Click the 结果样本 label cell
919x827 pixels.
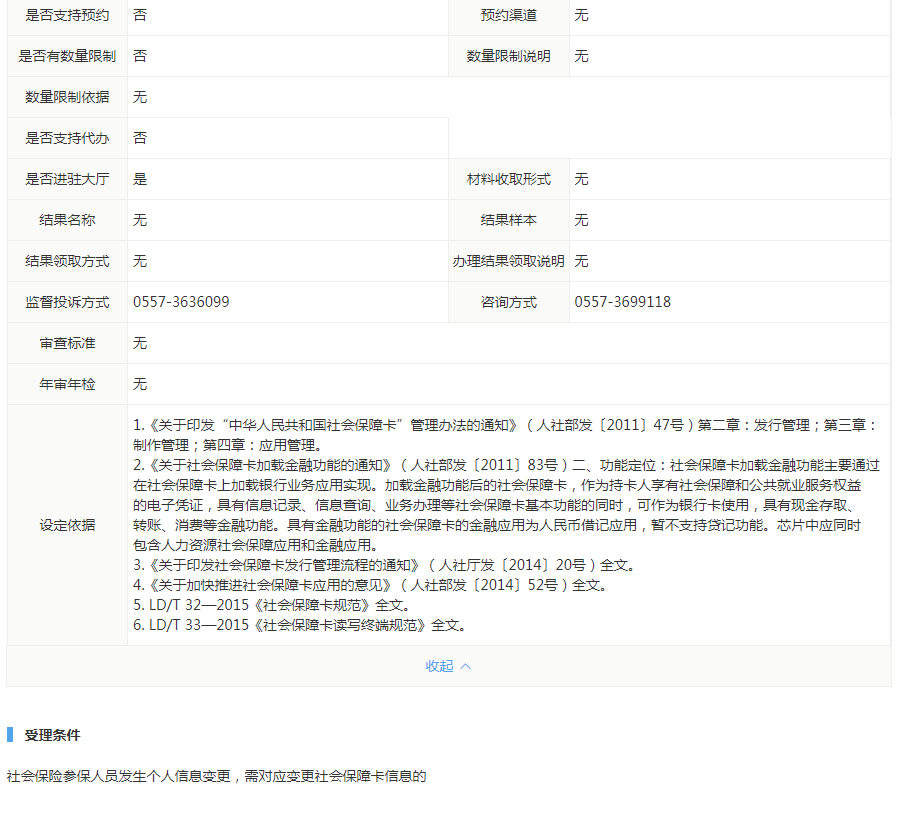pyautogui.click(x=508, y=220)
